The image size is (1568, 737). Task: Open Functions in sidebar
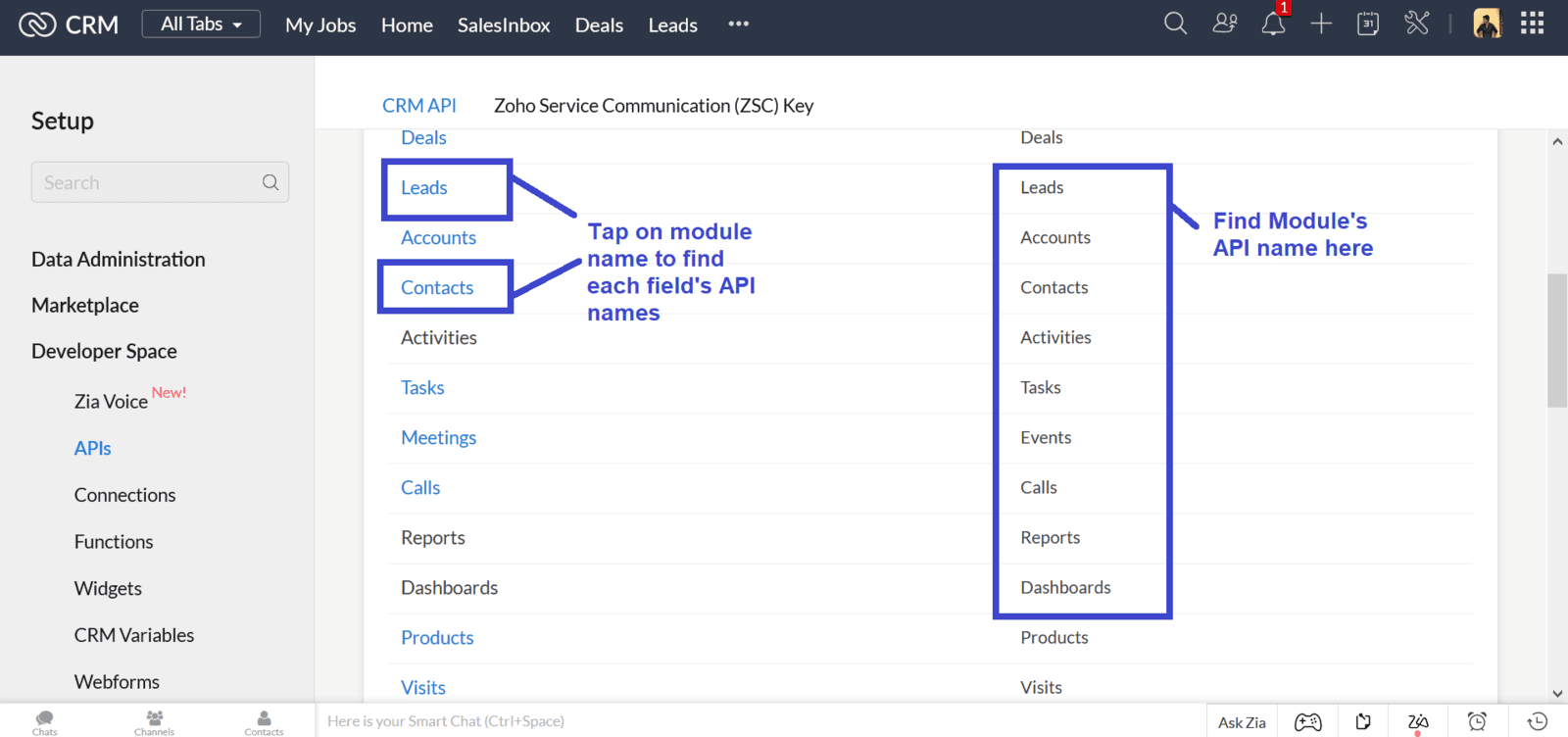(114, 542)
